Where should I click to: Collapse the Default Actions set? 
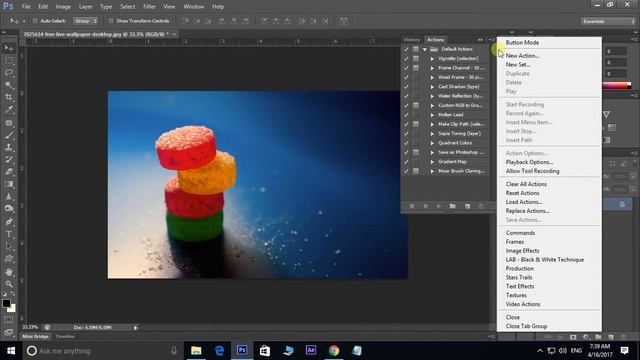tap(425, 49)
